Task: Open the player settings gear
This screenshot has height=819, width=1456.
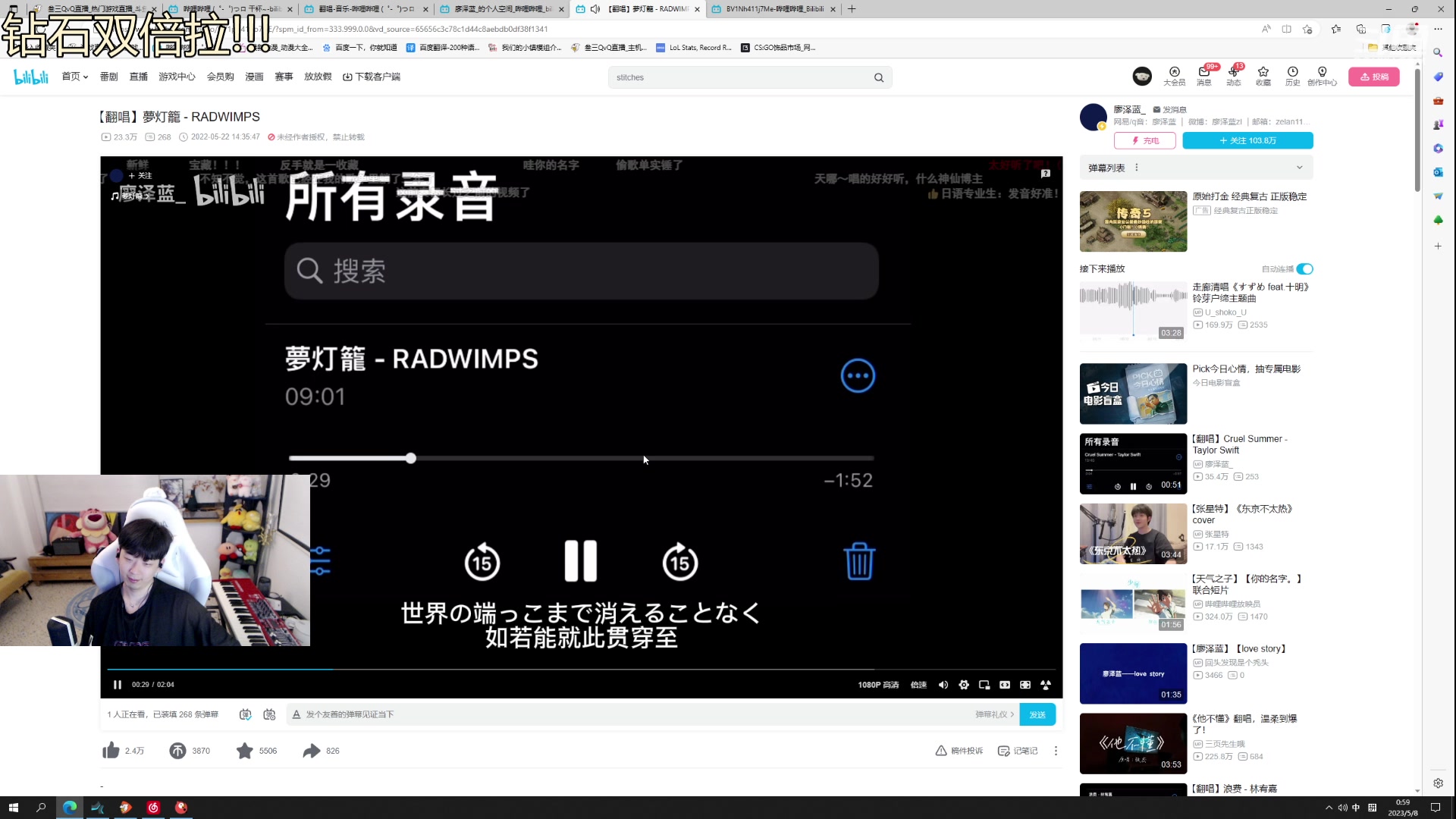Action: coord(964,684)
